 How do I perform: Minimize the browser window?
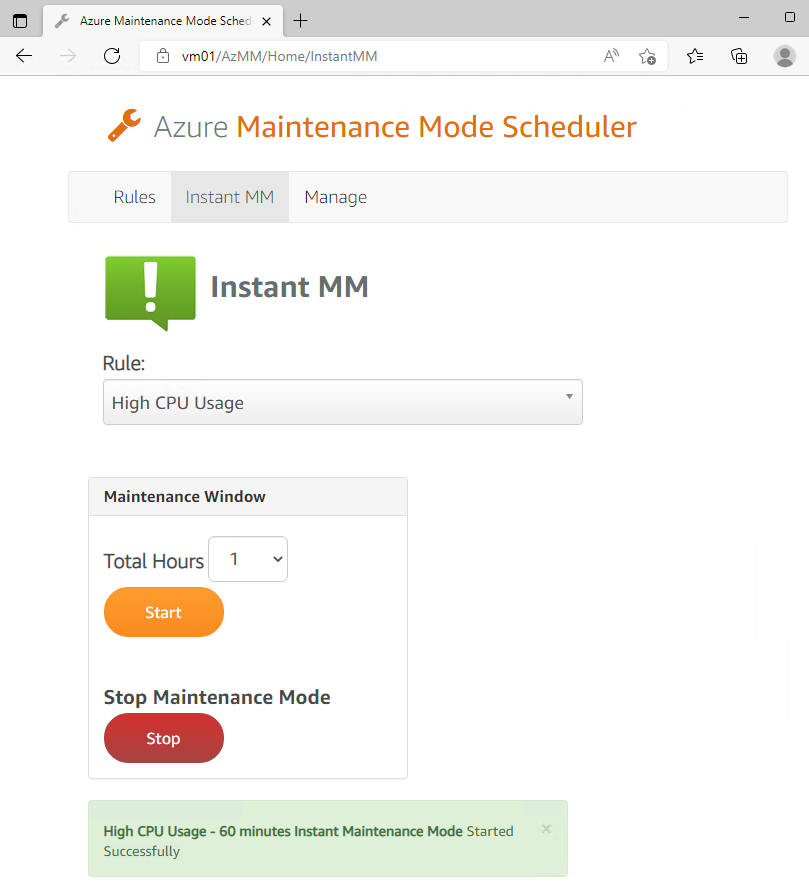[744, 18]
